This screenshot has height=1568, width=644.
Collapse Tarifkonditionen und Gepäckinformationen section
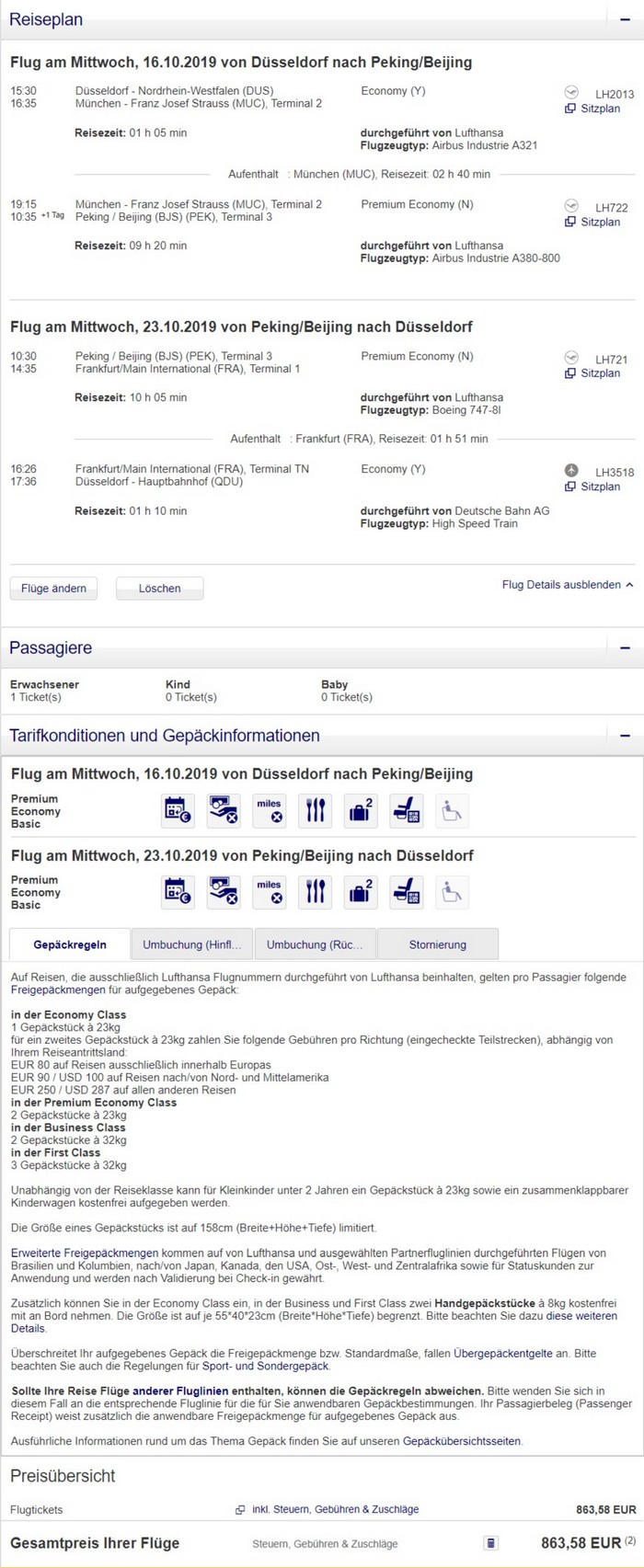pyautogui.click(x=626, y=736)
